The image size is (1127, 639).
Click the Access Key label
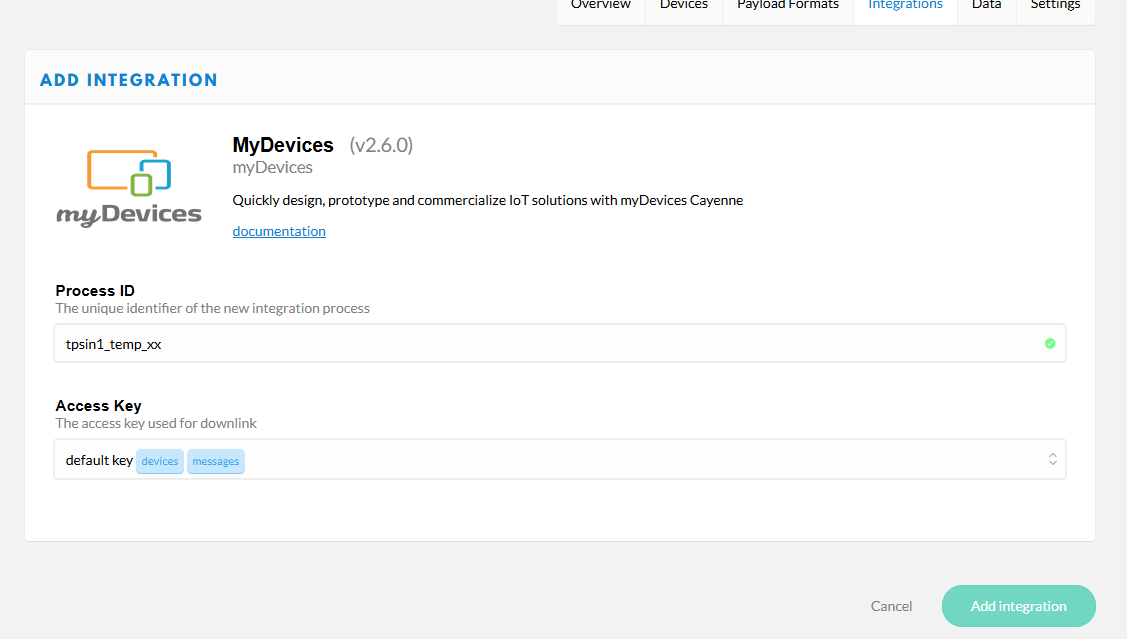tap(98, 405)
